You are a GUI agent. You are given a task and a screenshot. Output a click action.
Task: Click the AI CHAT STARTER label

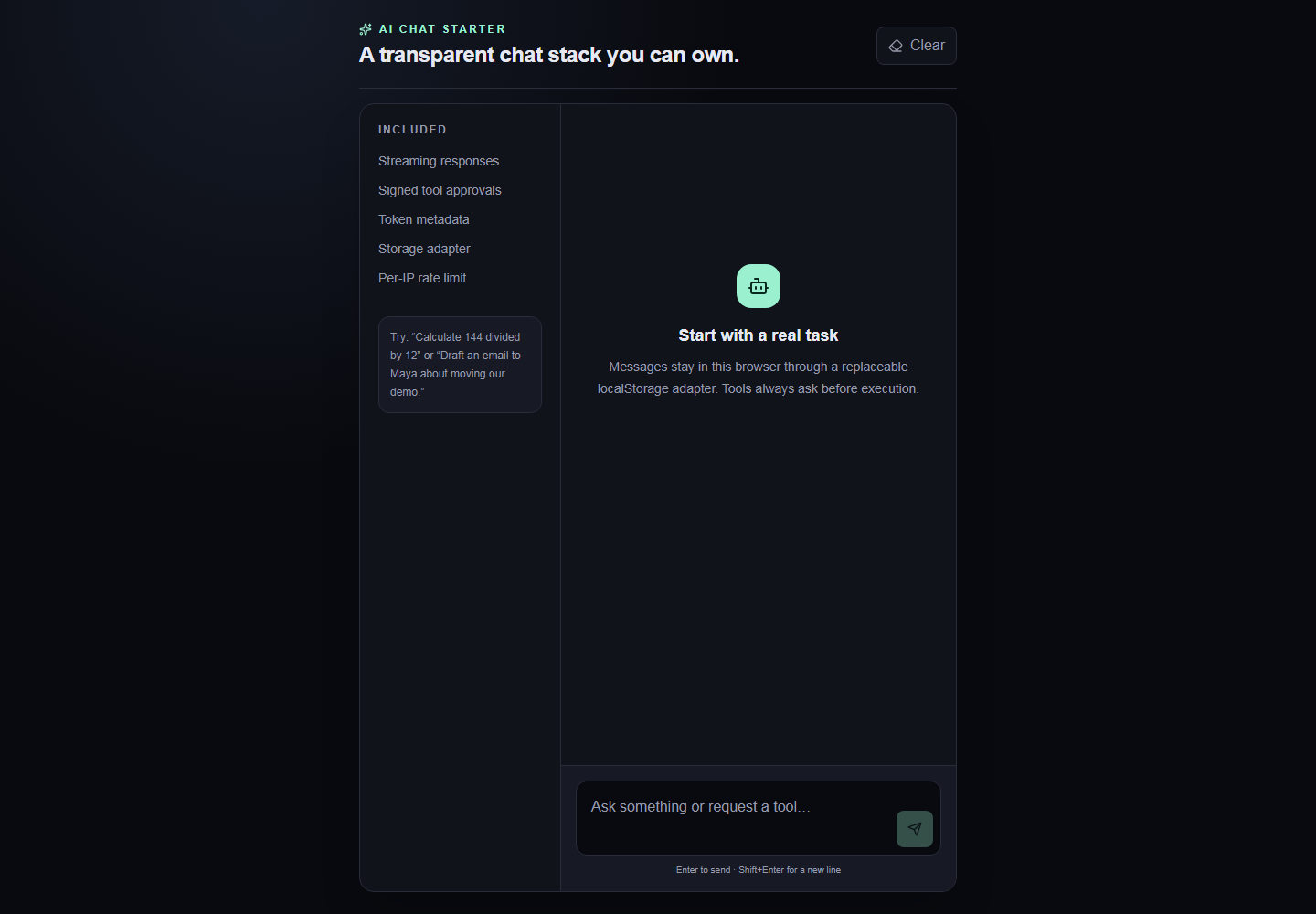[442, 29]
